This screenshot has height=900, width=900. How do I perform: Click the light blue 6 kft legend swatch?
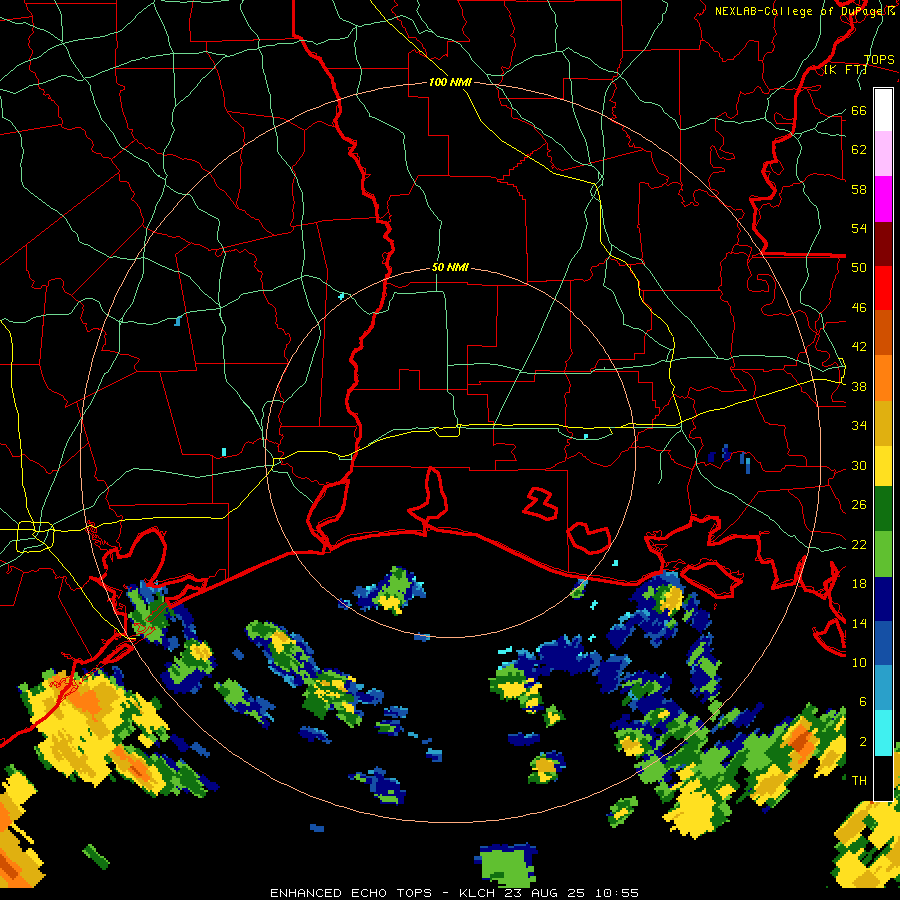883,688
